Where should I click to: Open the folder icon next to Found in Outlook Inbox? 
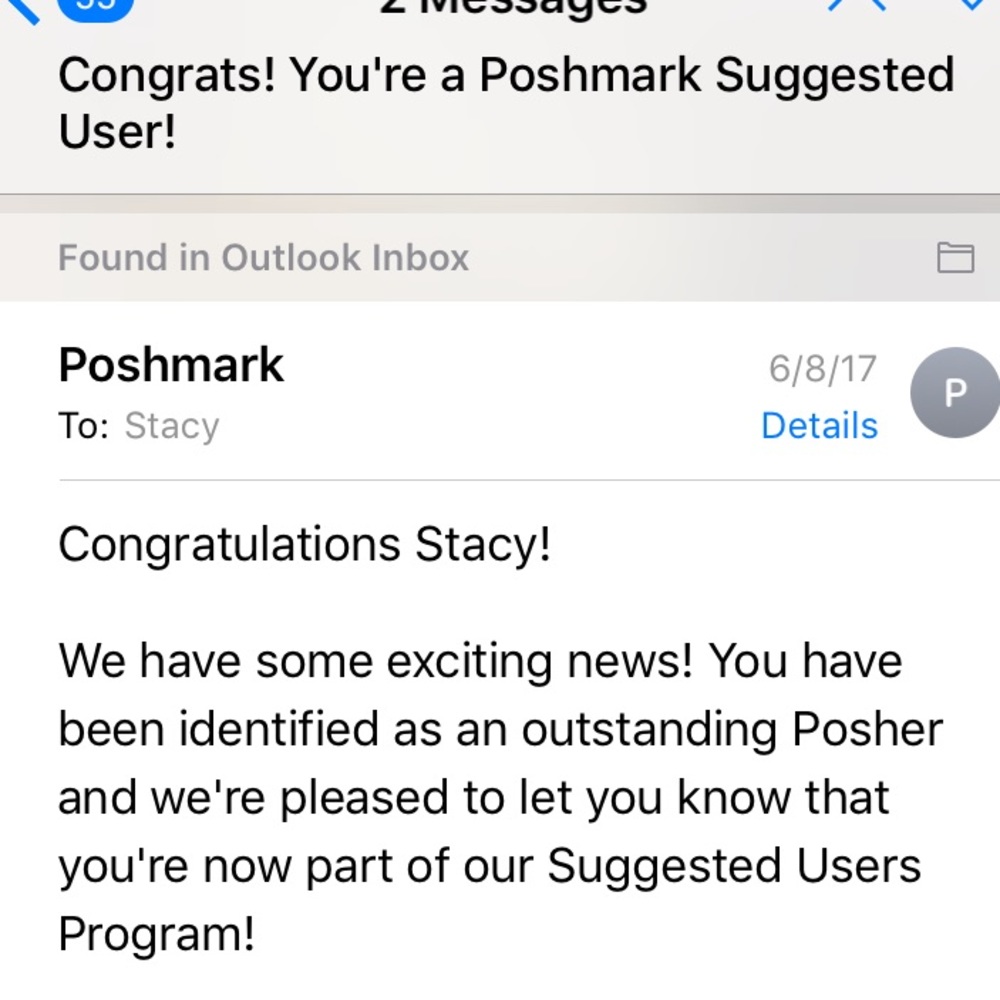[958, 257]
